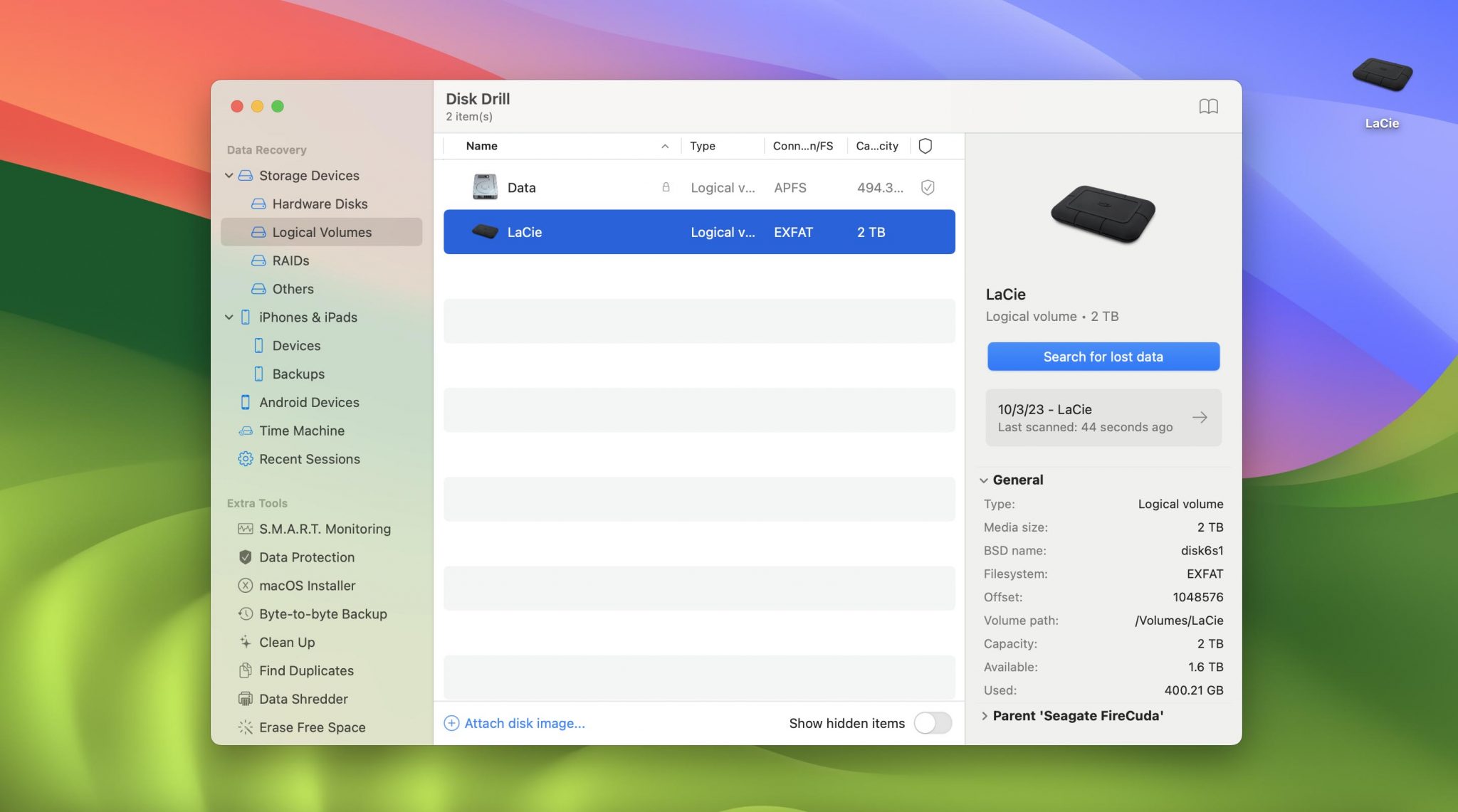Image resolution: width=1458 pixels, height=812 pixels.
Task: Click the Recent Sessions gear icon
Action: (x=246, y=459)
